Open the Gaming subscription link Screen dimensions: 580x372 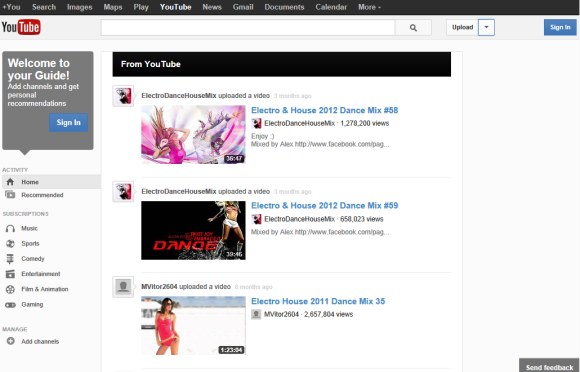32,305
